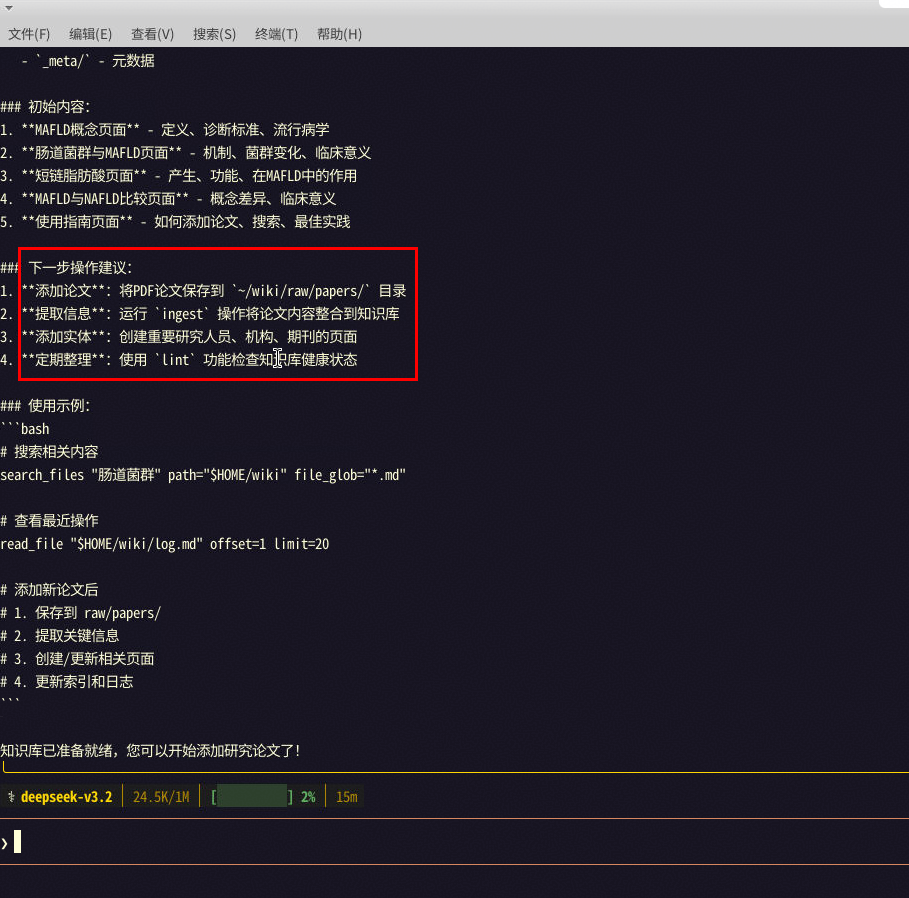Open the 查看(V) menu
This screenshot has height=898, width=909.
click(x=152, y=34)
